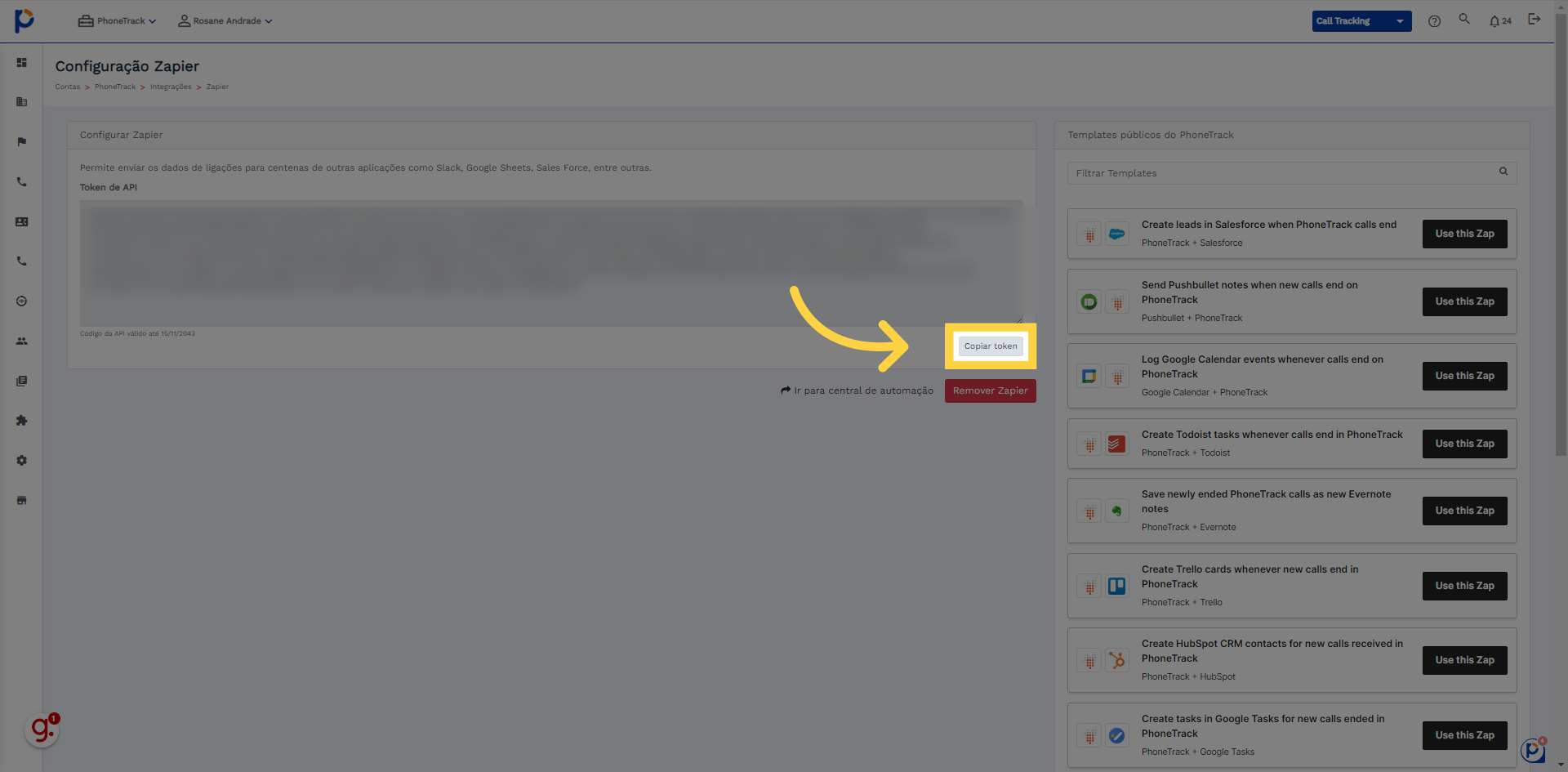Click the blurred API token text area
This screenshot has width=1568, height=772.
tap(551, 263)
